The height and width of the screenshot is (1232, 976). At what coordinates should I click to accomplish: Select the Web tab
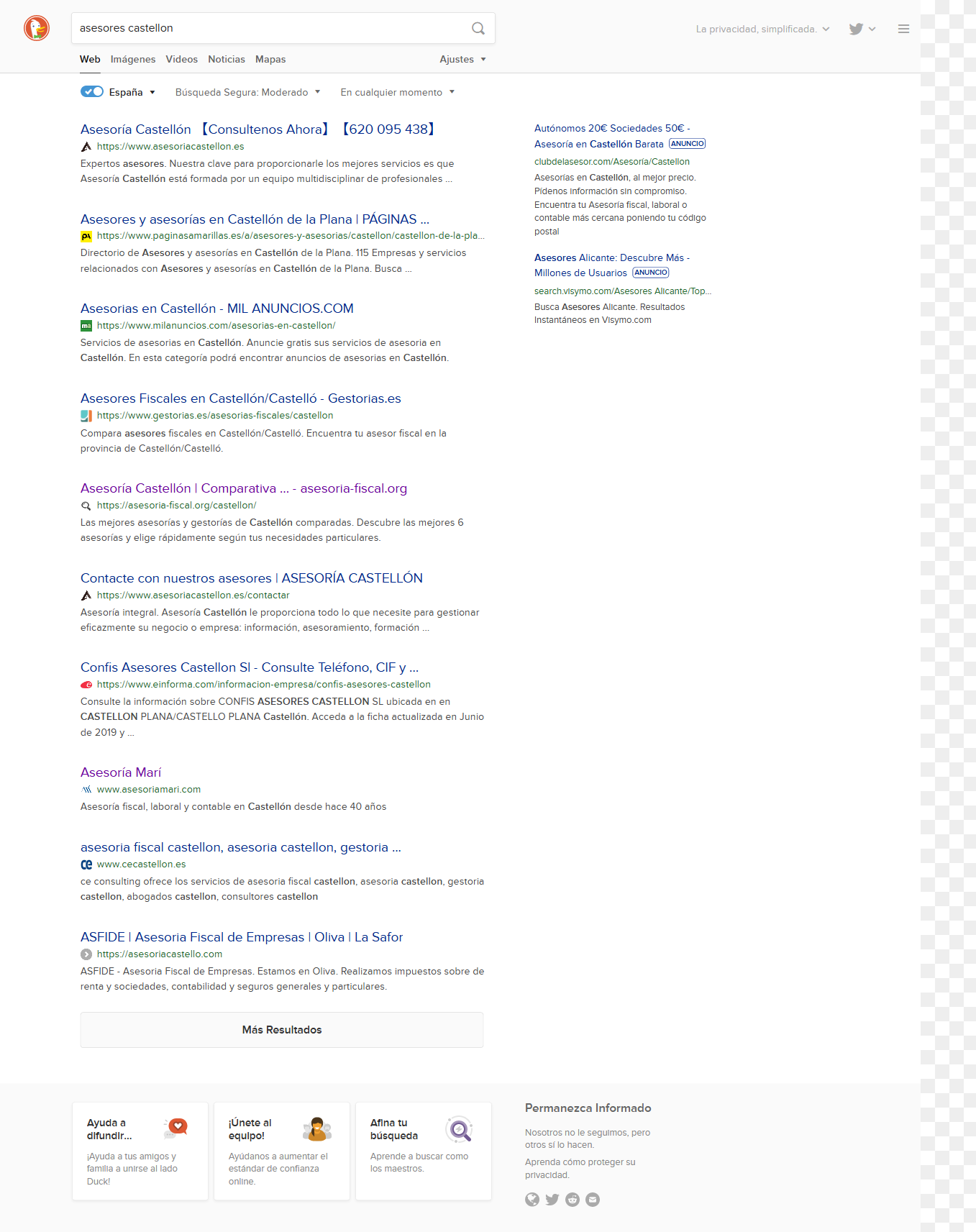coord(90,59)
